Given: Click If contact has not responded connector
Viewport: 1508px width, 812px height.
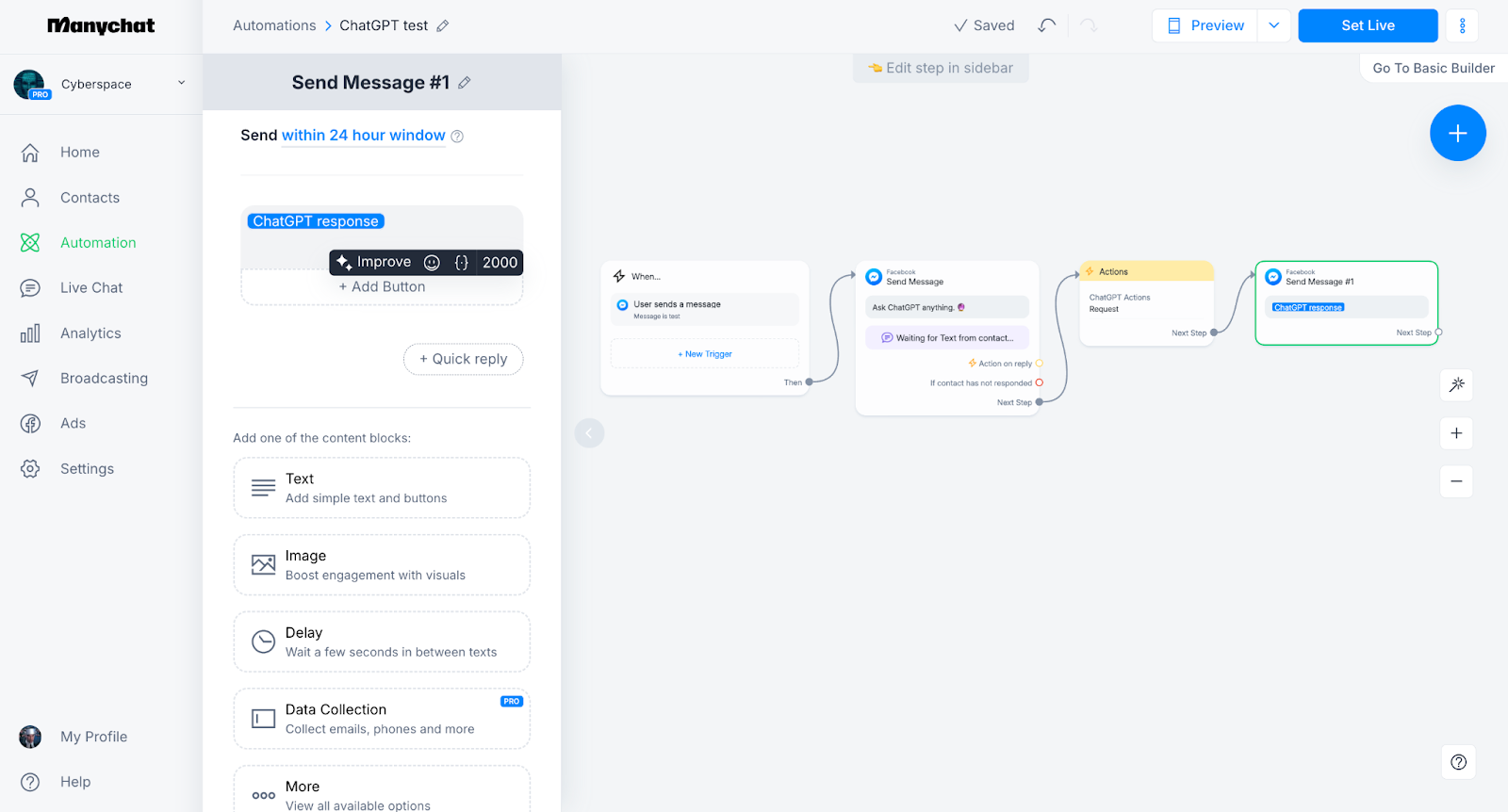Looking at the screenshot, I should tap(1040, 383).
